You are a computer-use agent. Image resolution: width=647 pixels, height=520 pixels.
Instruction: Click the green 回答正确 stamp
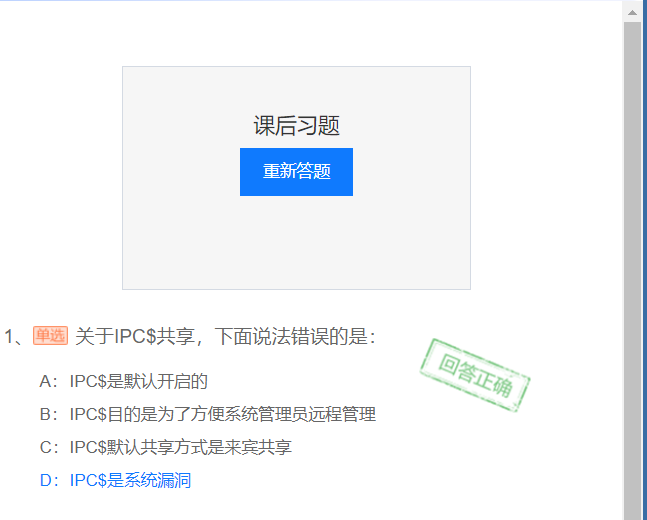pos(475,375)
